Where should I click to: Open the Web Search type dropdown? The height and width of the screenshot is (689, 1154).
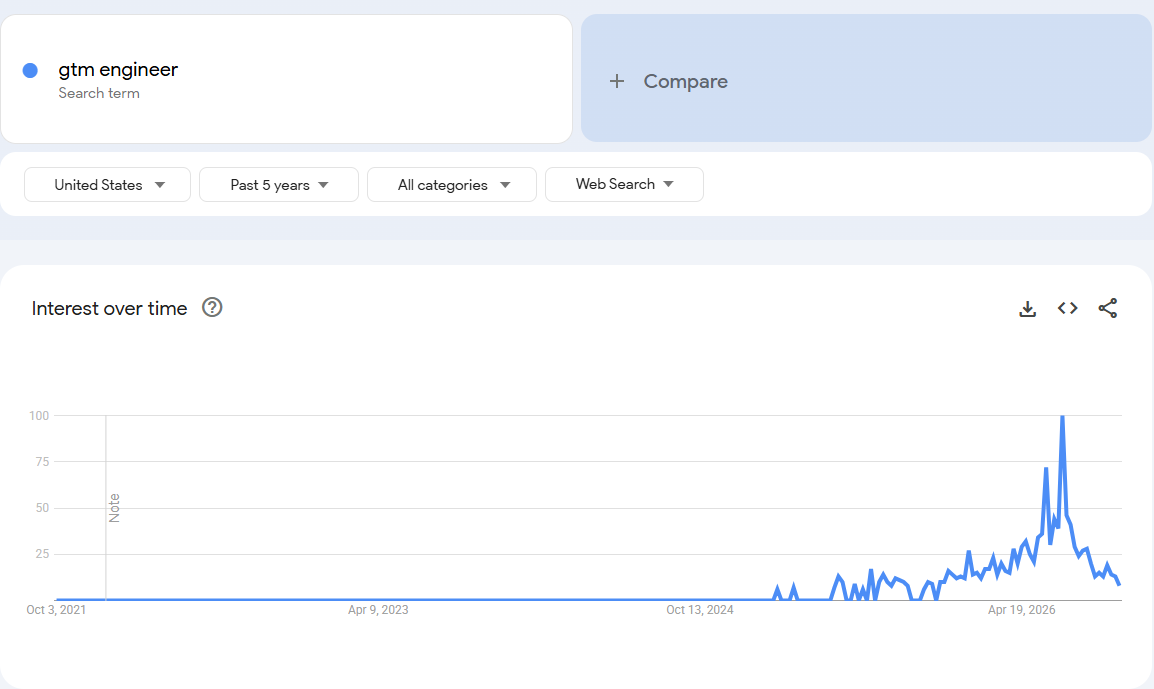click(624, 184)
